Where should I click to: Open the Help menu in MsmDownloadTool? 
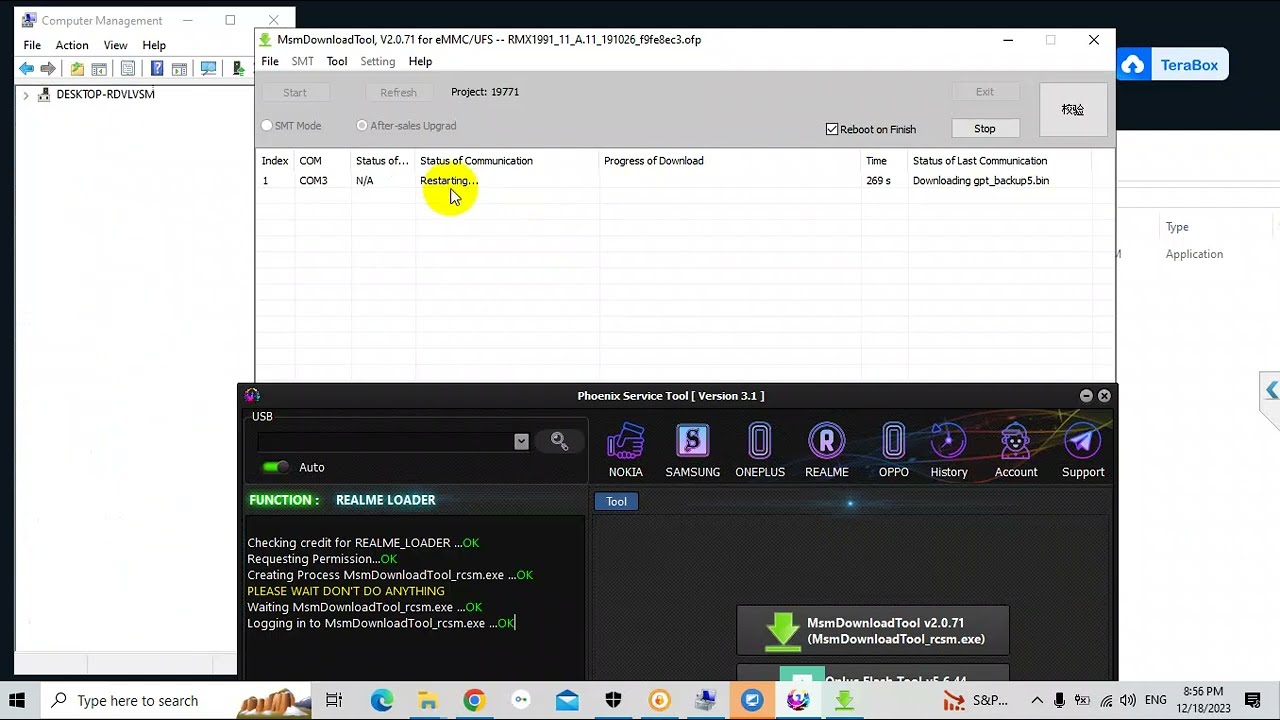coord(420,62)
